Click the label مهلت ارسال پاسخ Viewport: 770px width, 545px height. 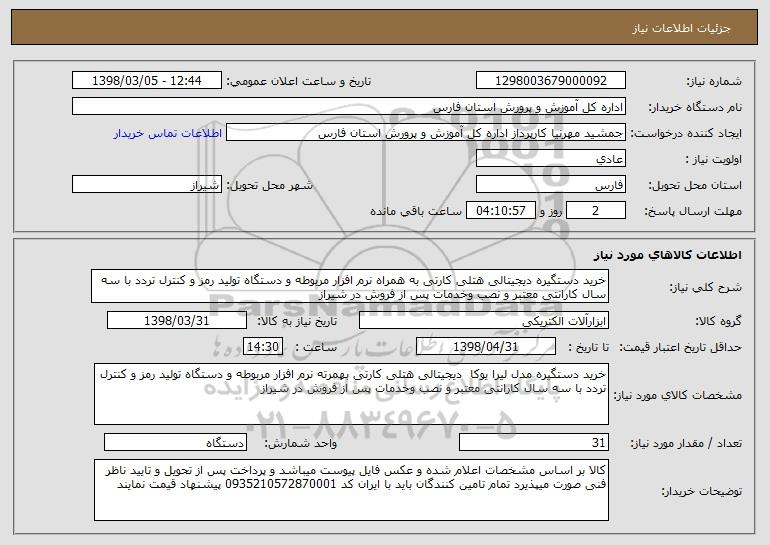pos(693,211)
